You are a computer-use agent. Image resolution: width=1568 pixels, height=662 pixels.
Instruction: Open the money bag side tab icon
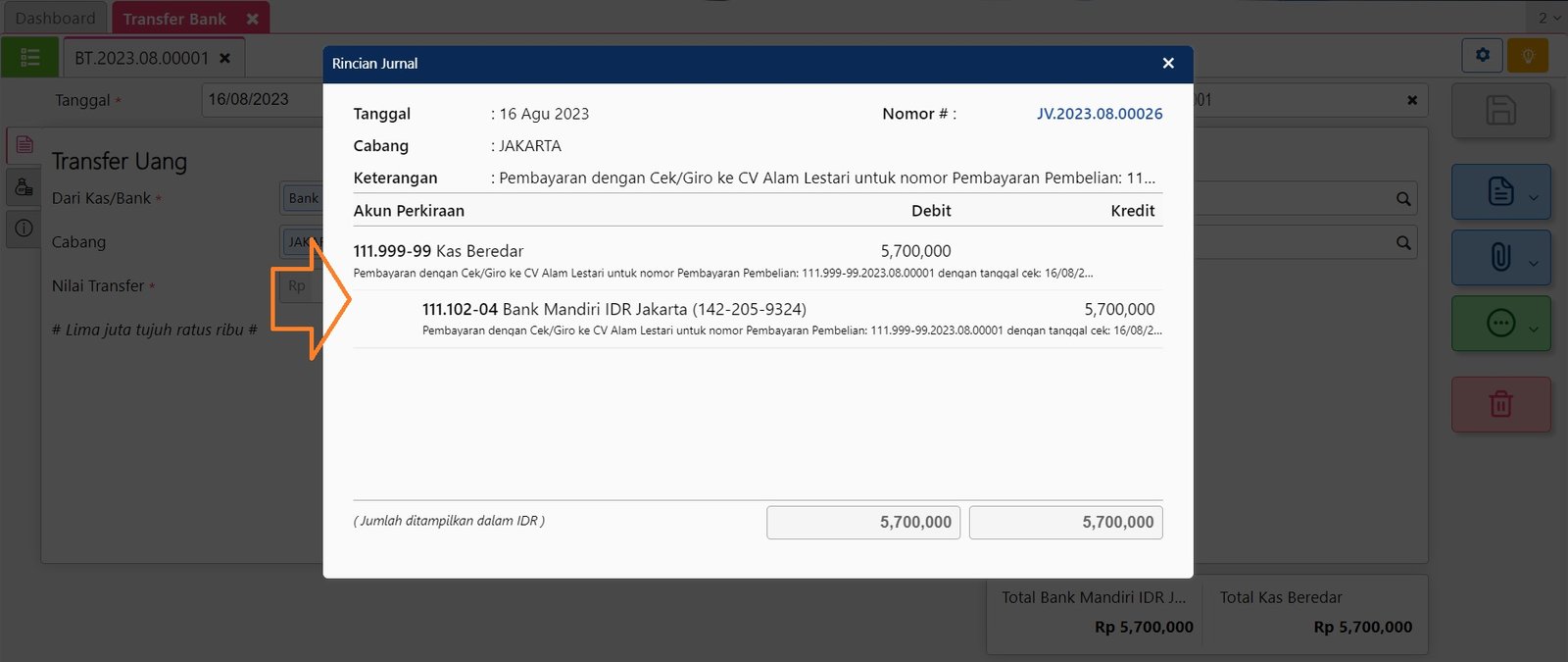24,186
